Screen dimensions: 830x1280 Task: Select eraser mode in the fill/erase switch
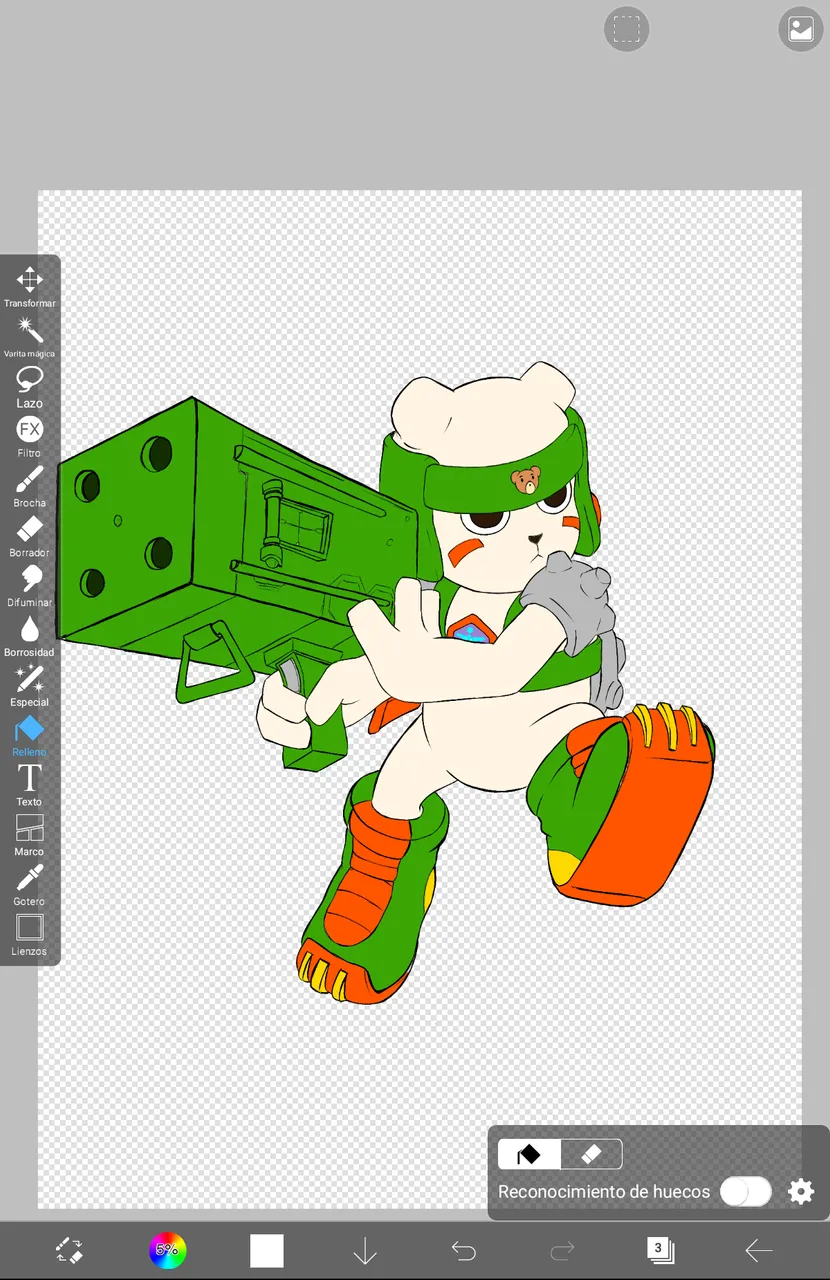coord(591,1155)
